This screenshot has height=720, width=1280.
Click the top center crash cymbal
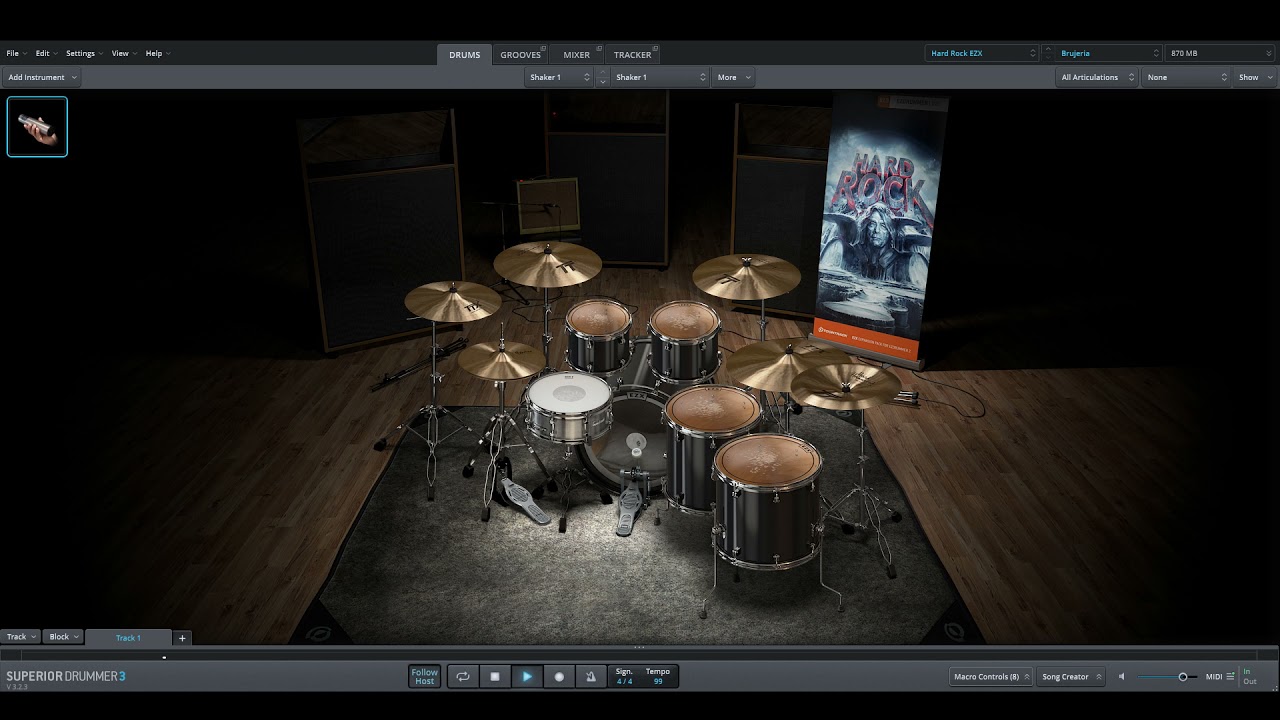[547, 264]
